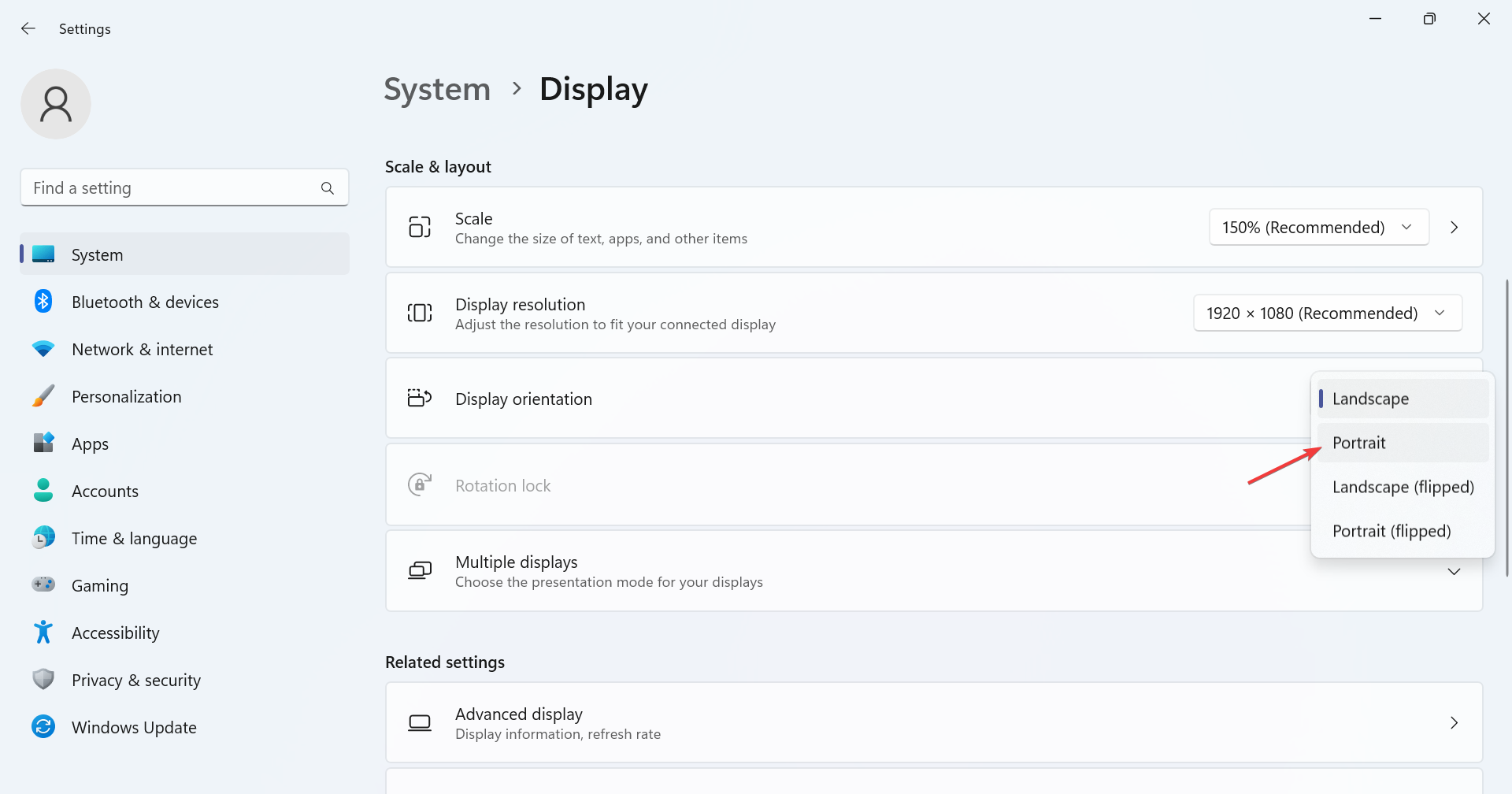Click the Accessibility figure icon
This screenshot has width=1512, height=794.
(x=43, y=633)
